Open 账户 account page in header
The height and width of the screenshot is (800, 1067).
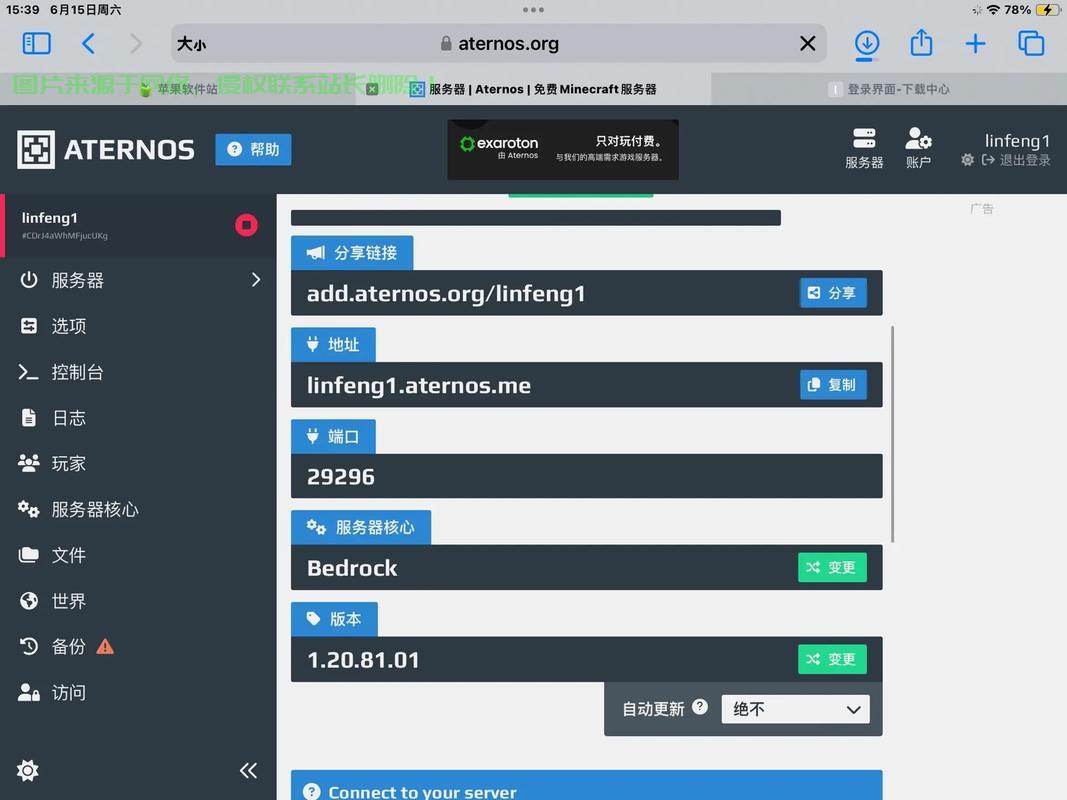point(918,148)
